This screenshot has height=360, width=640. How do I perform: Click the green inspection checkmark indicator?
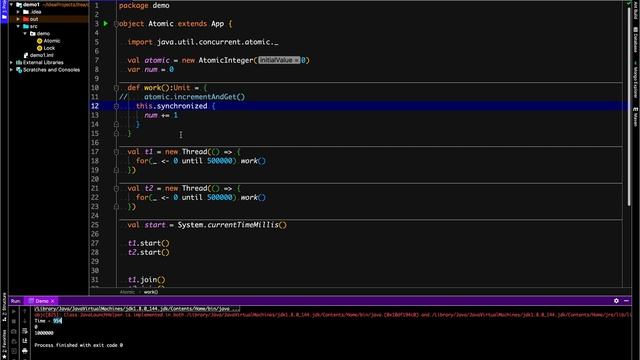628,3
